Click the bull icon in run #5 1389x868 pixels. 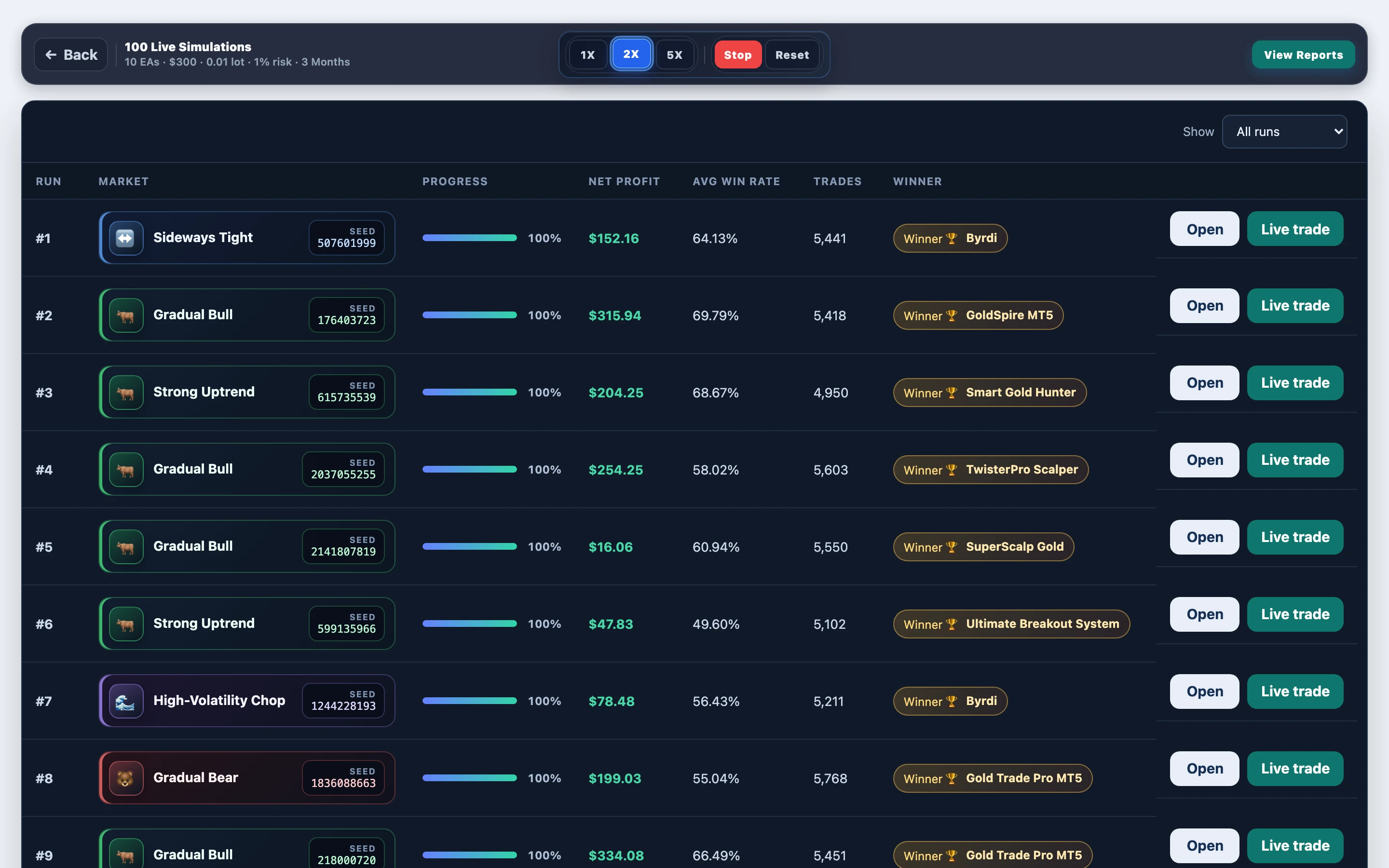tap(126, 546)
